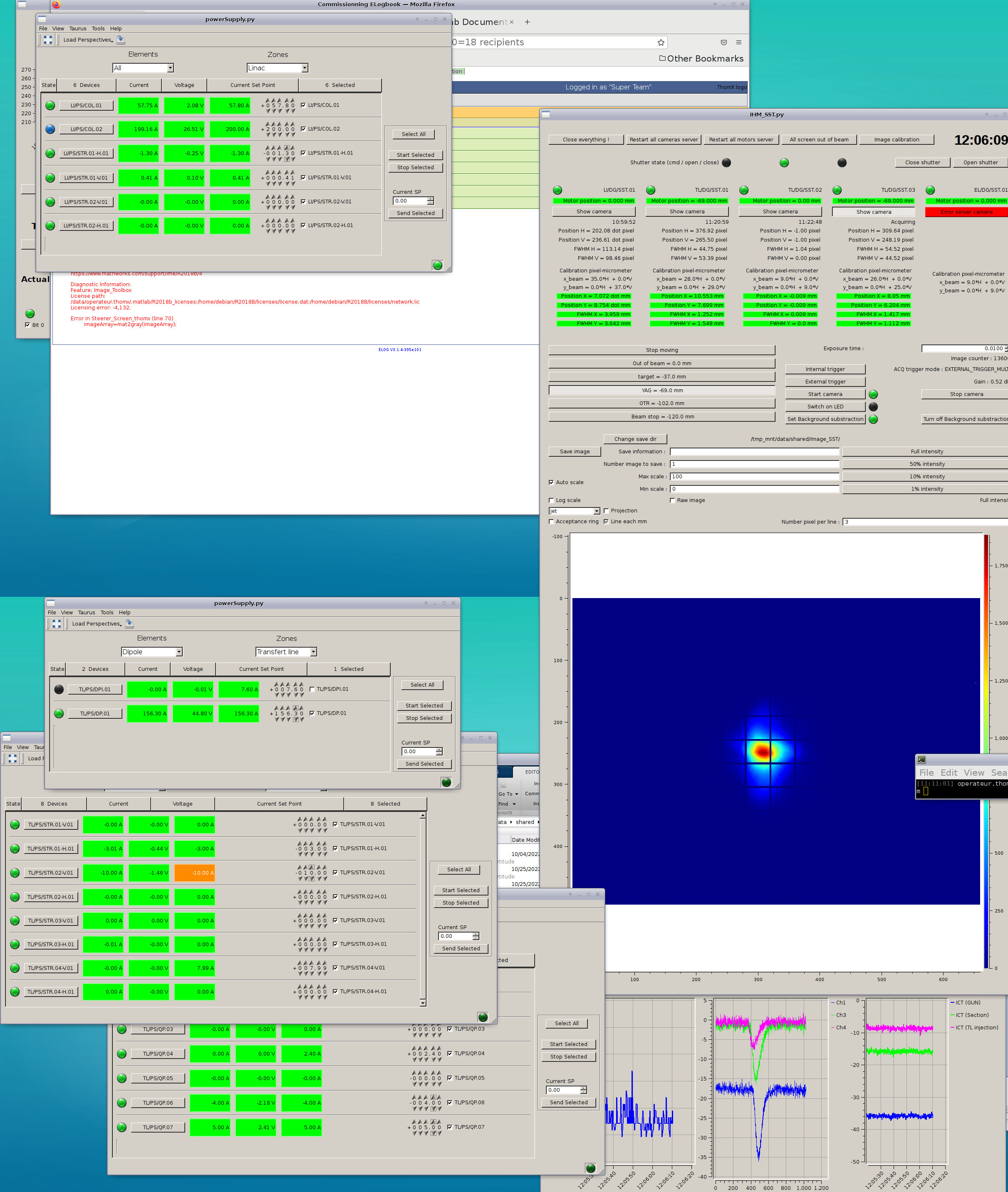
Task: Click the Load Perspectives icon in top window
Action: pyautogui.click(x=121, y=40)
